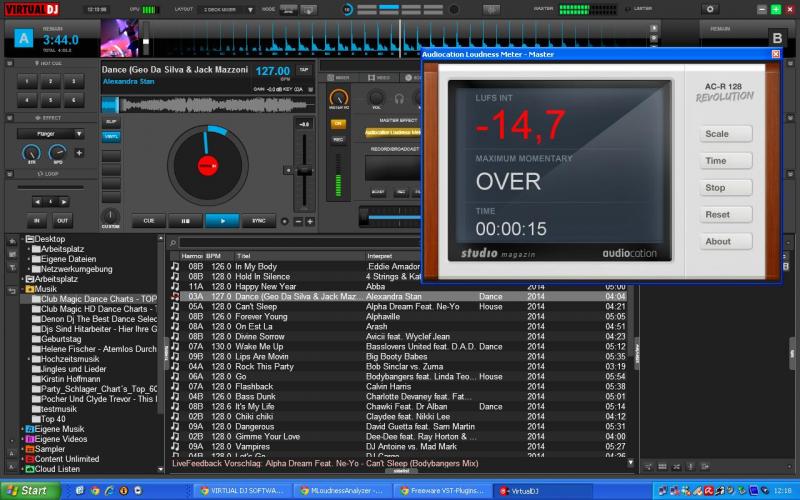Expand the Hochzeitsmusik folder

tap(28, 357)
